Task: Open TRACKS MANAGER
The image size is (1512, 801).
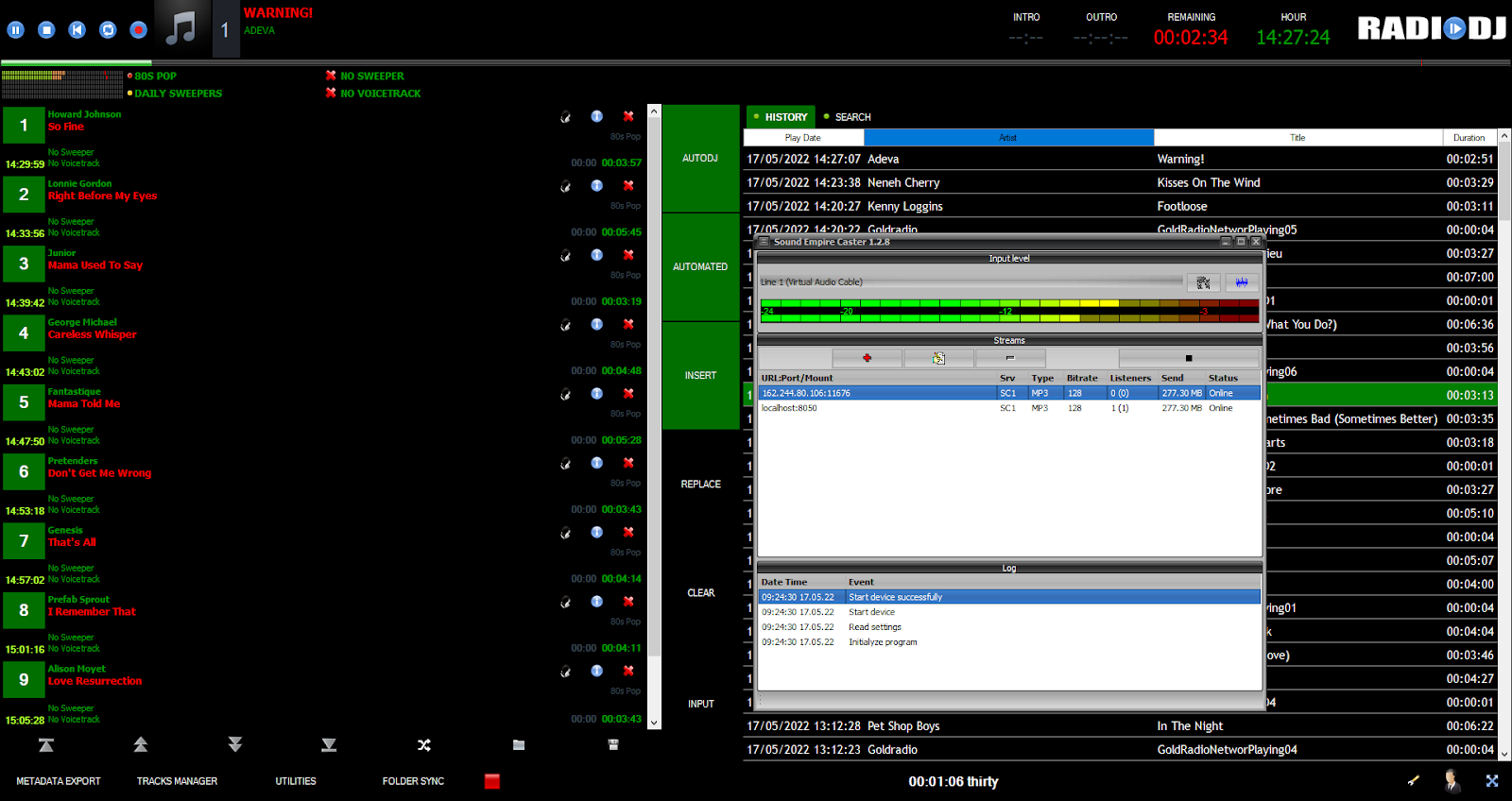Action: tap(177, 781)
